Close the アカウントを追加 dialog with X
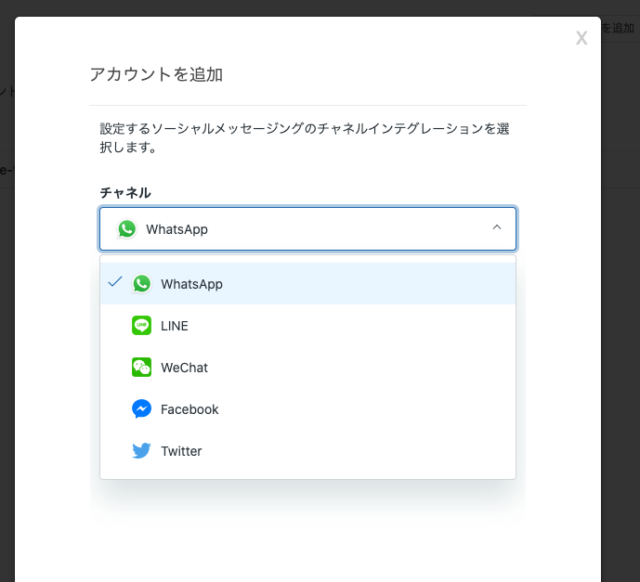This screenshot has height=582, width=640. click(582, 38)
